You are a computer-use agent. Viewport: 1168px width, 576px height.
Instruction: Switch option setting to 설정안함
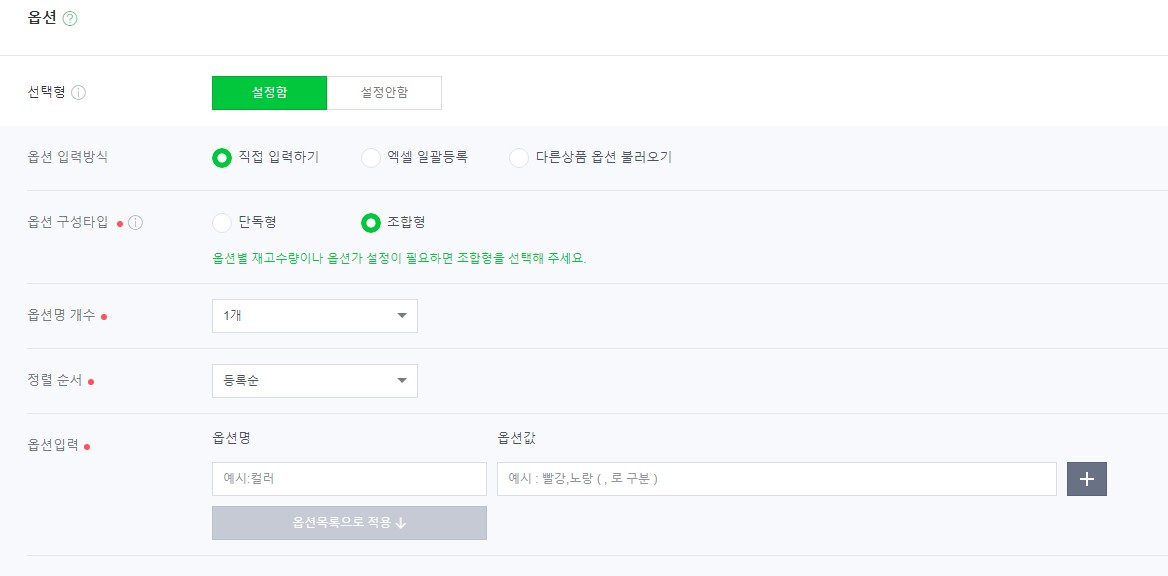pyautogui.click(x=384, y=92)
